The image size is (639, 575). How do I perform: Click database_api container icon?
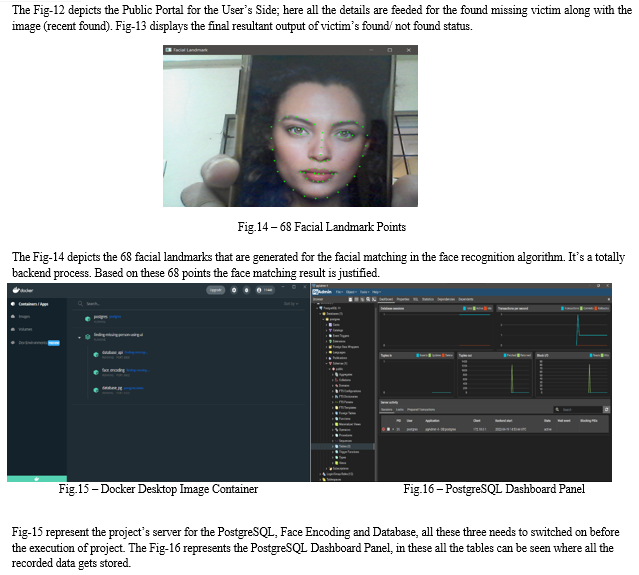pyautogui.click(x=96, y=355)
